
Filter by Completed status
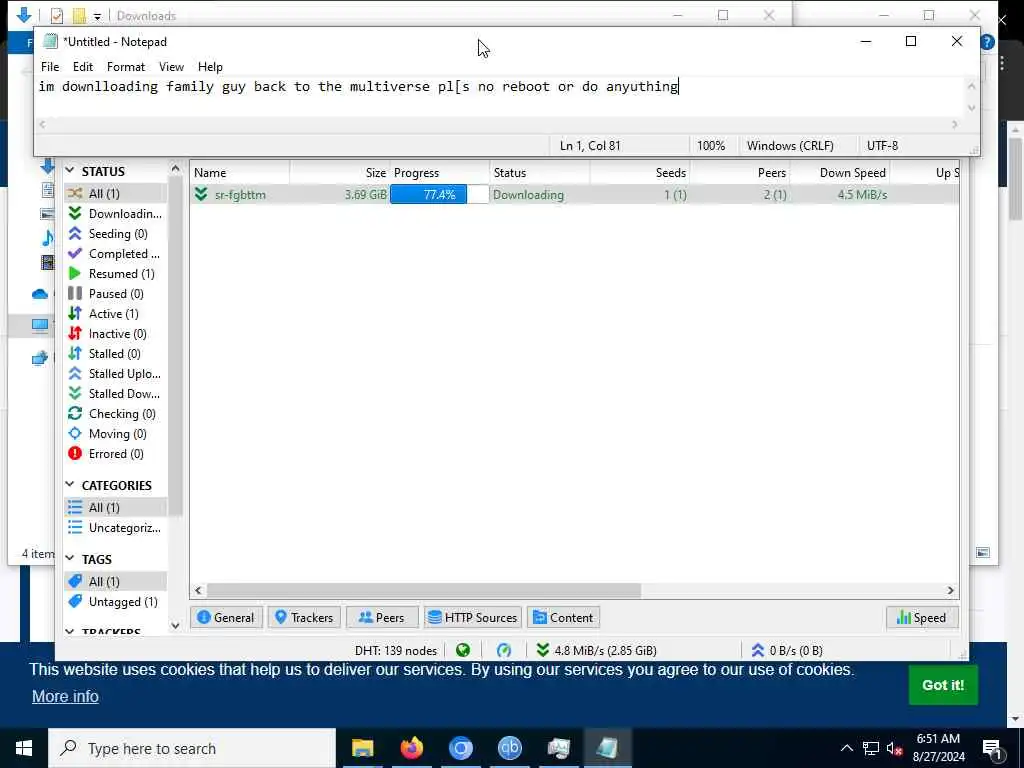pos(116,253)
